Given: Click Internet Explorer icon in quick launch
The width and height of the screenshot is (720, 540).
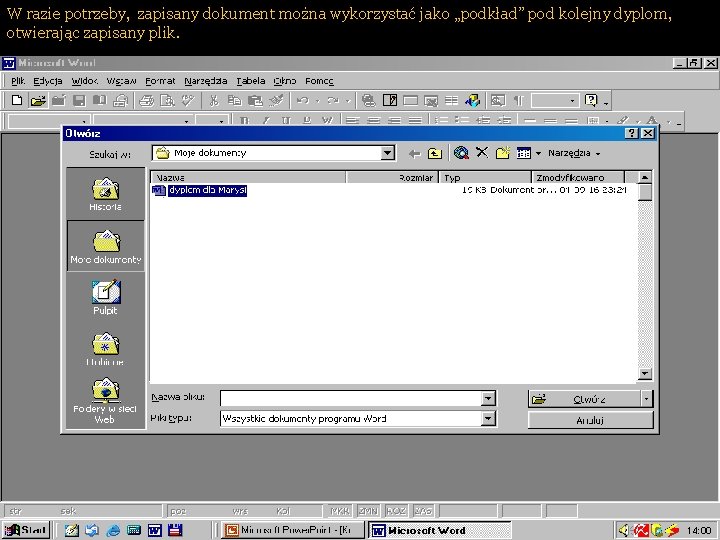Looking at the screenshot, I should (112, 530).
